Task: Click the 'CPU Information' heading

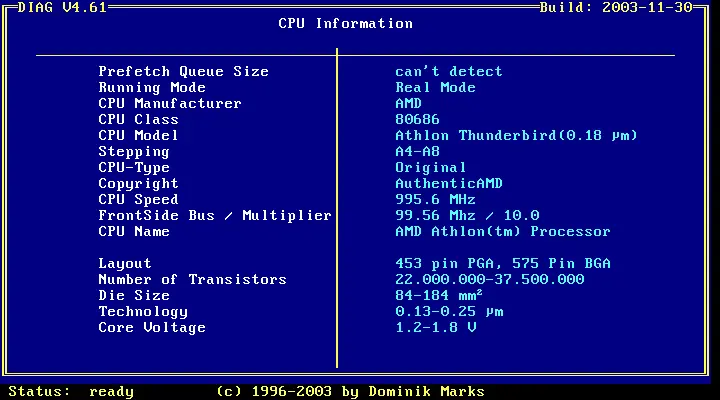Action: tap(345, 23)
